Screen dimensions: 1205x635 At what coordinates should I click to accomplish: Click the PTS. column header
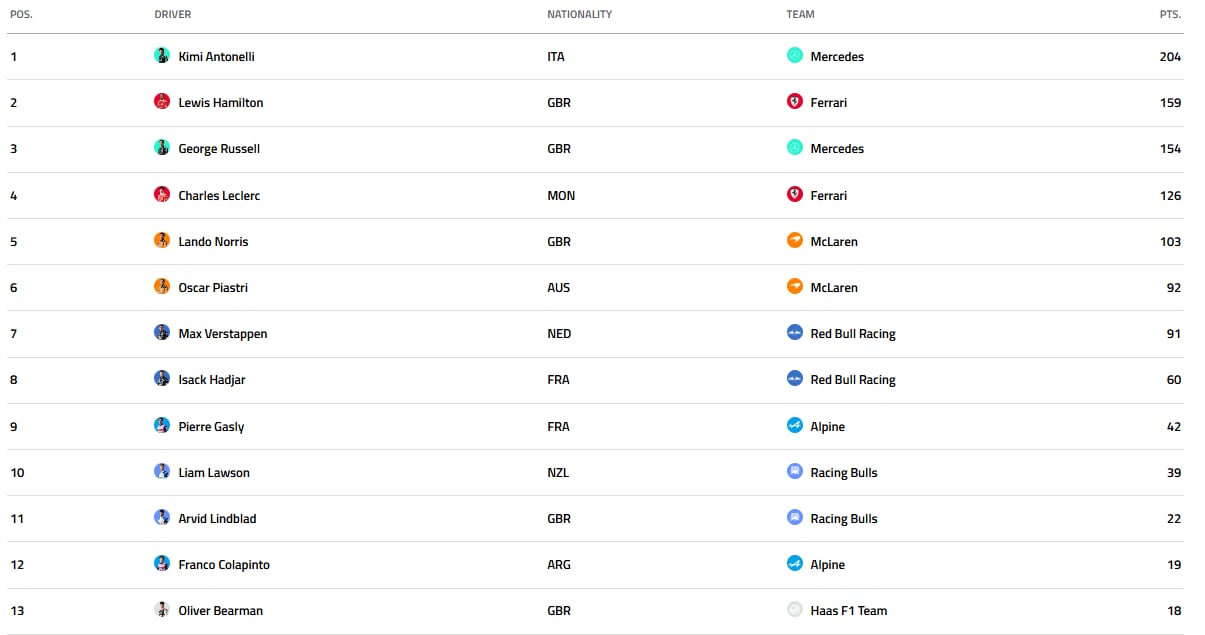1170,15
